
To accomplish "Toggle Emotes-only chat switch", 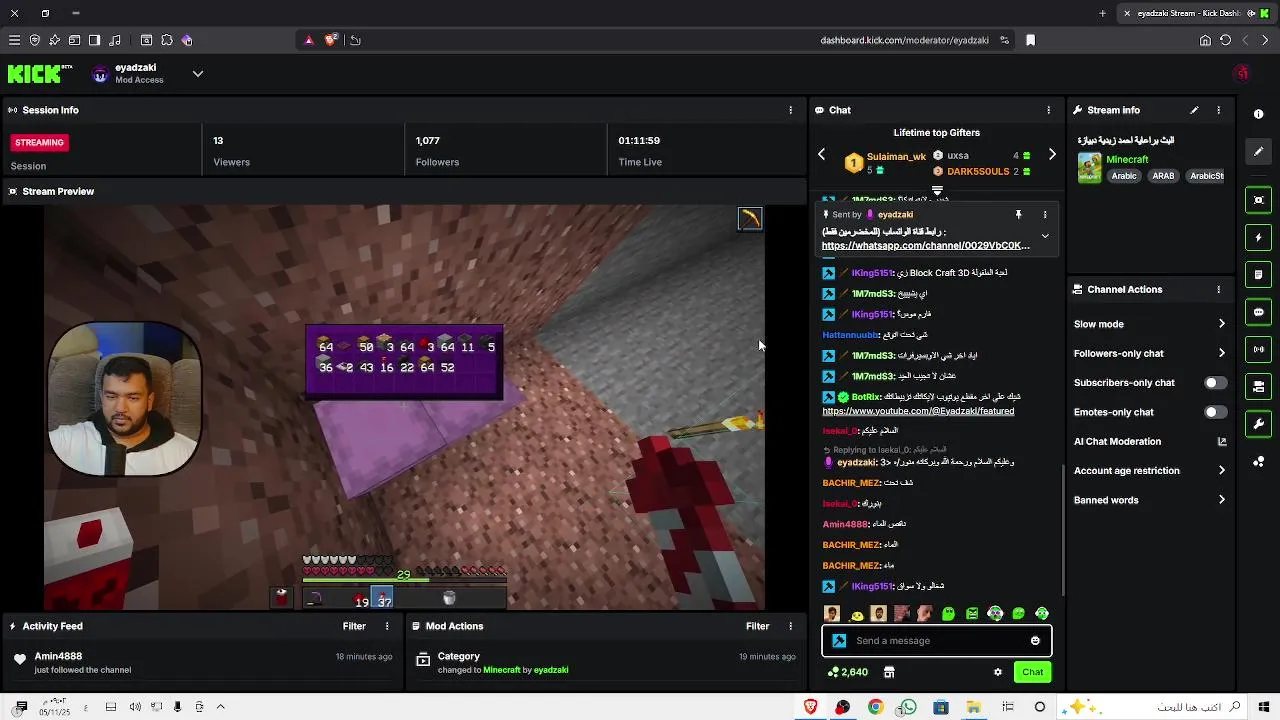I will [x=1215, y=412].
